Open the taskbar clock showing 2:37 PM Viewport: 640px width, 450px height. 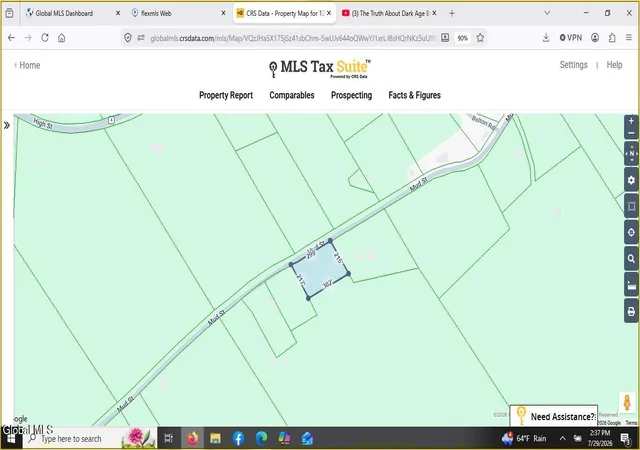point(600,438)
